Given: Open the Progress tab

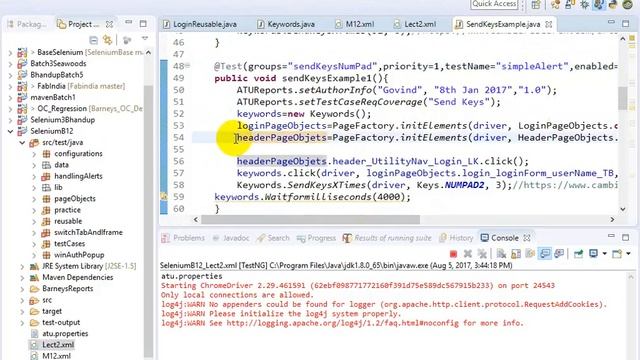Looking at the screenshot, I should pyautogui.click(x=316, y=238).
